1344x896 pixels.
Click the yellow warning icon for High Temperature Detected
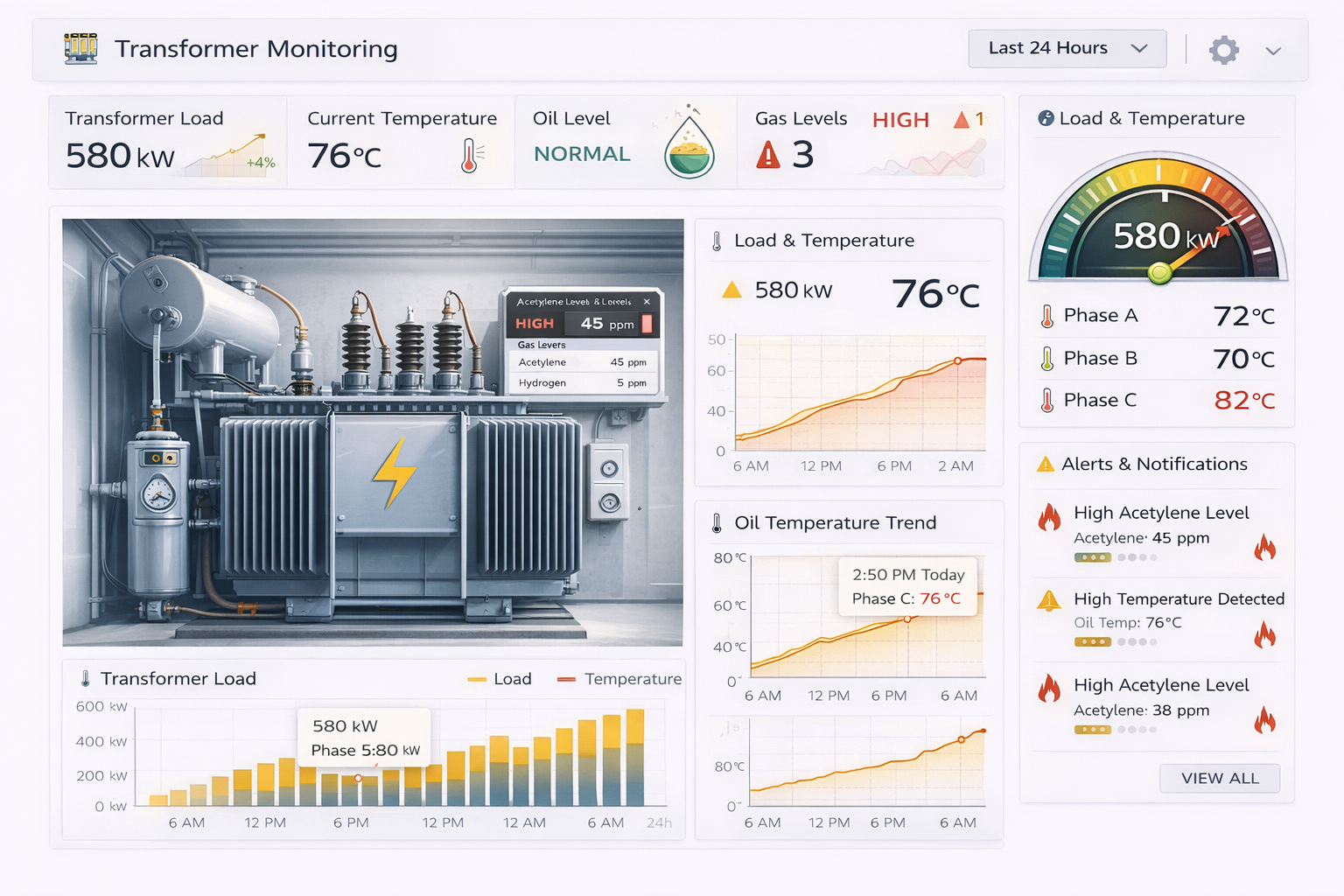coord(1048,600)
